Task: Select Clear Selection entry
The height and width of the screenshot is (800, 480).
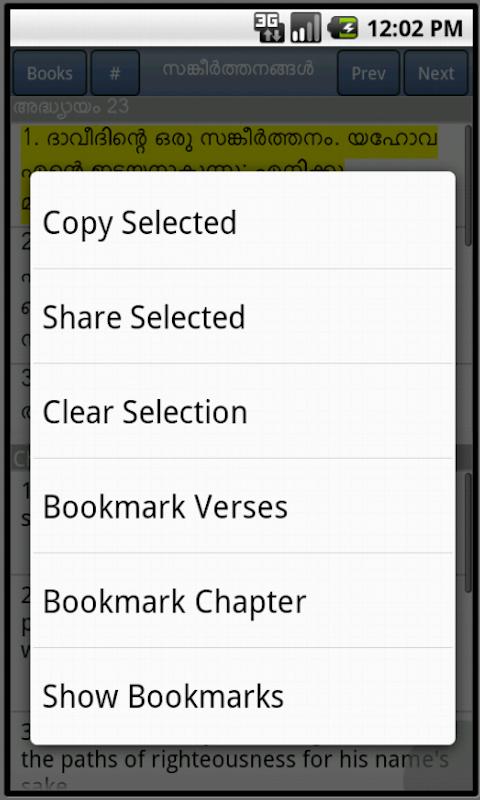Action: click(x=243, y=411)
